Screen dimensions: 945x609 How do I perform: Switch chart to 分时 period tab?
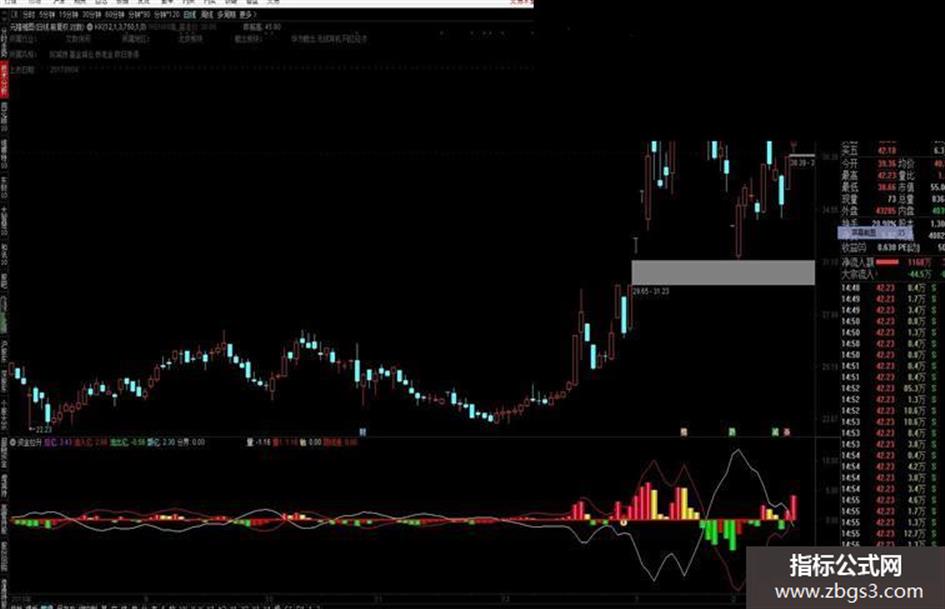[28, 14]
